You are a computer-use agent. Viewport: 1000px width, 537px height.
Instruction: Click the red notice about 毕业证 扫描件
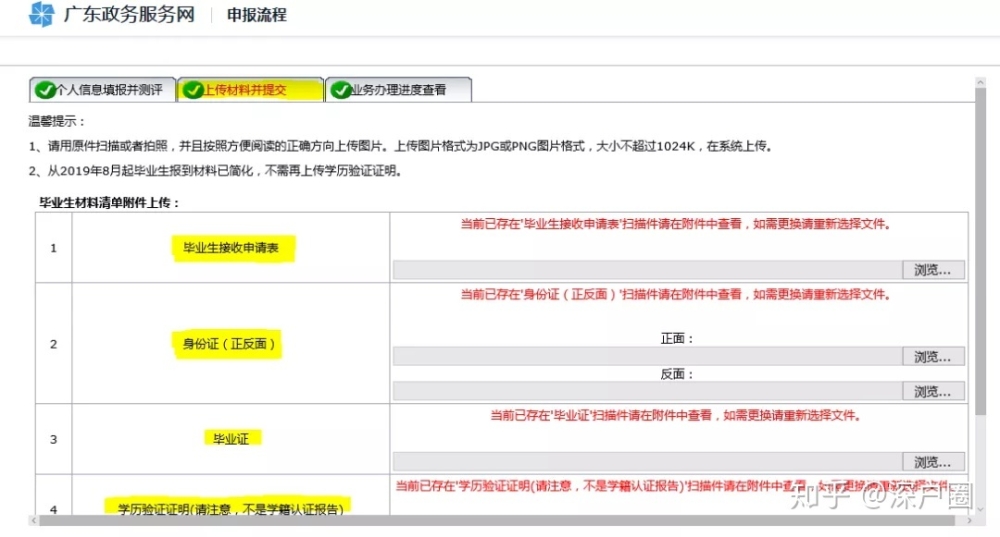tap(676, 415)
